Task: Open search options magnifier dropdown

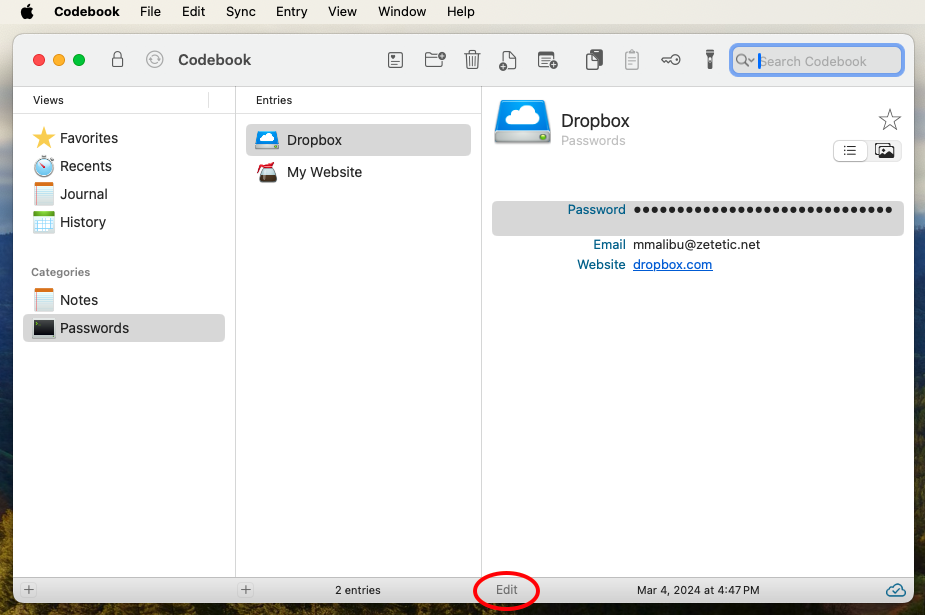Action: click(x=745, y=61)
